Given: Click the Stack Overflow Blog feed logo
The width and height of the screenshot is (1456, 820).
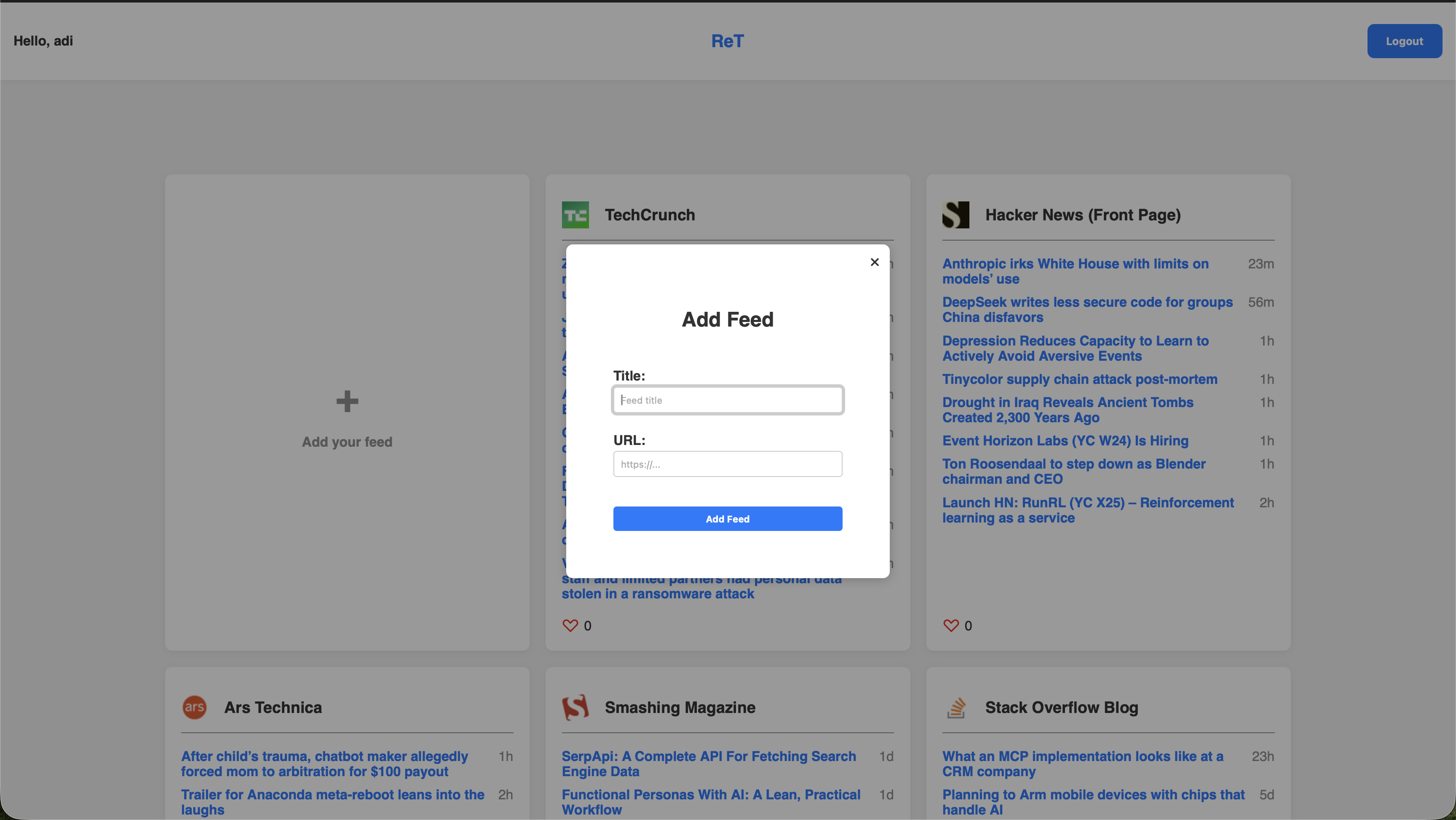Looking at the screenshot, I should tap(956, 707).
